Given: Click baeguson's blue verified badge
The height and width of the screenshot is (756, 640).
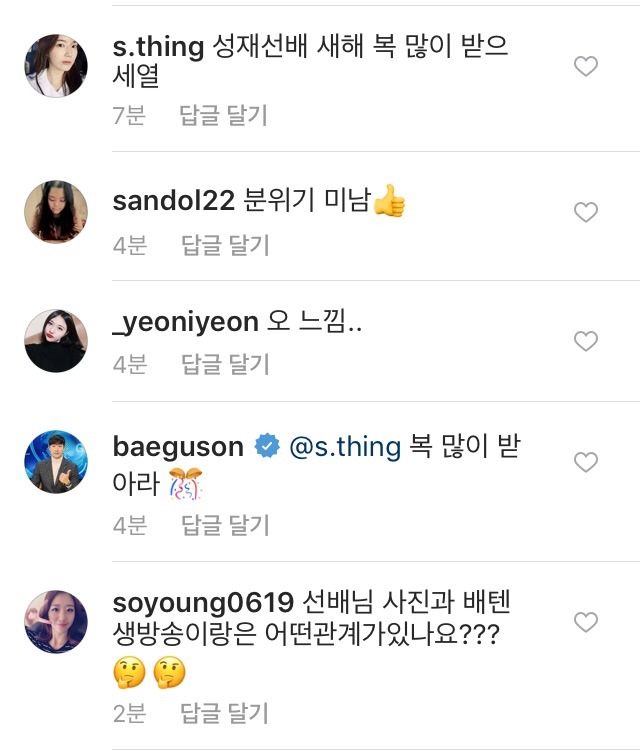Looking at the screenshot, I should coord(267,447).
